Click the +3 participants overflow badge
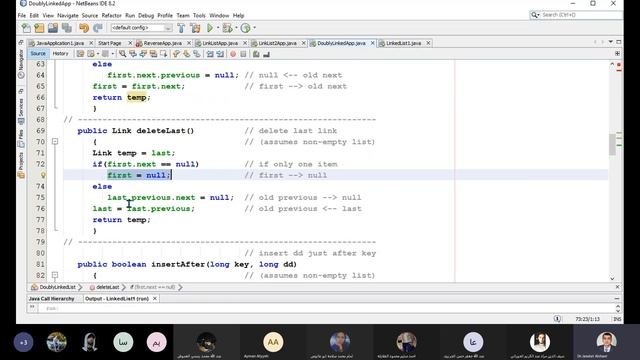Viewport: 640px width, 360px height. 23,342
